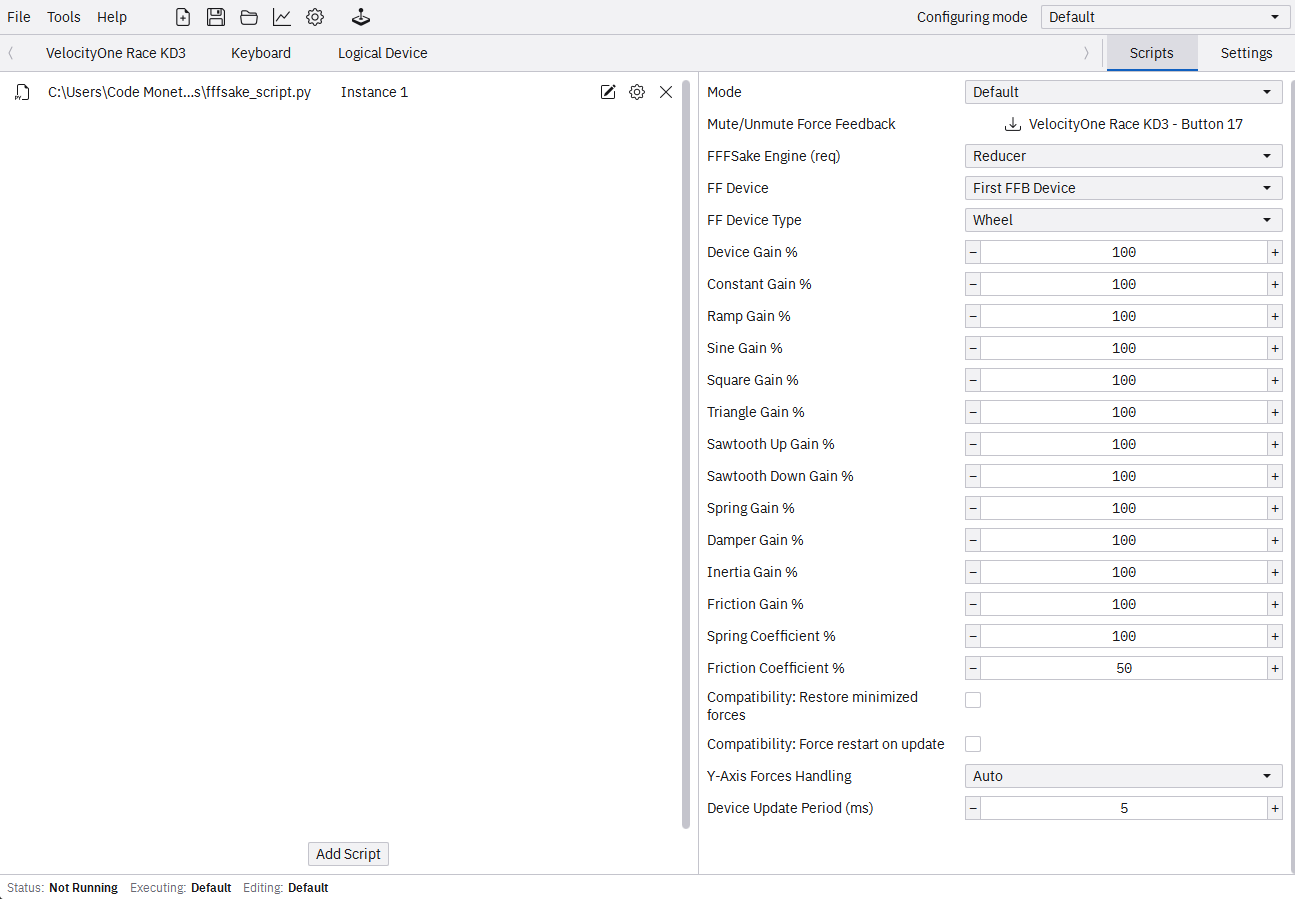The image size is (1295, 899).
Task: Select the VelocityOne Race KD3 tab
Action: [x=116, y=53]
